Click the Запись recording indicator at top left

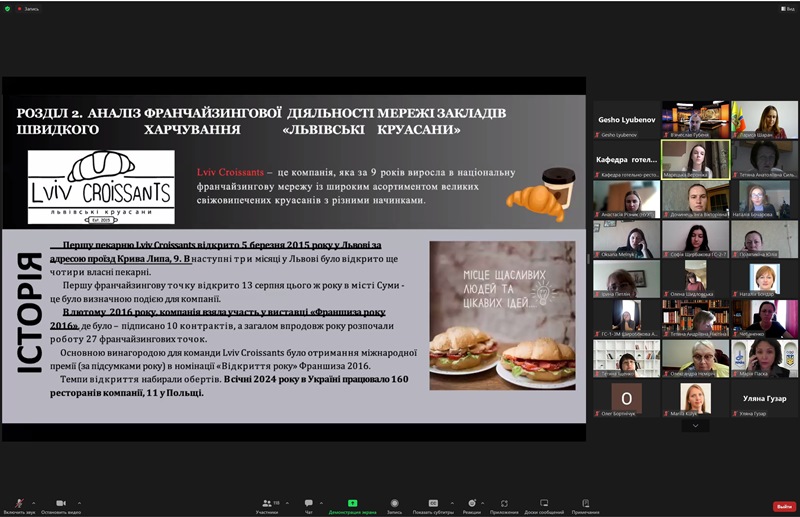[x=28, y=9]
